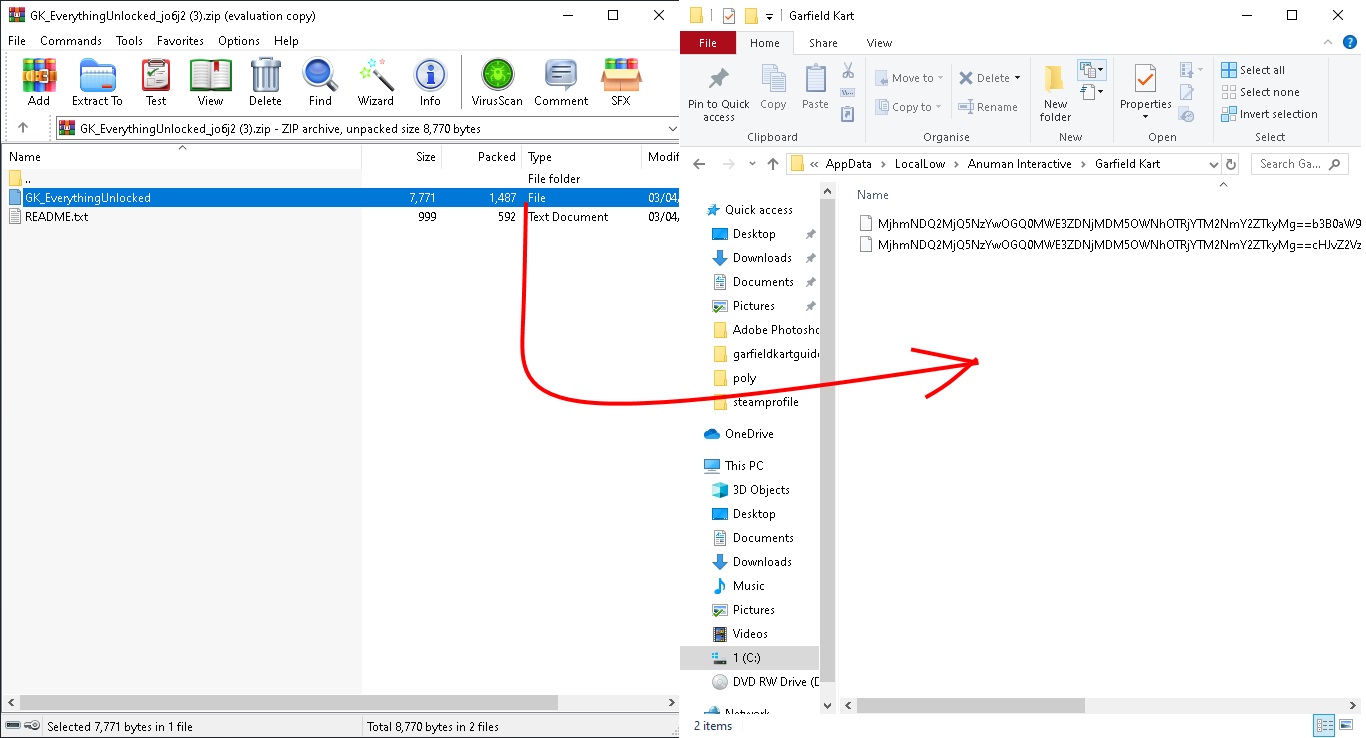Screen dimensions: 1366x738
Task: Open the New item dropdown
Action: point(1091,70)
